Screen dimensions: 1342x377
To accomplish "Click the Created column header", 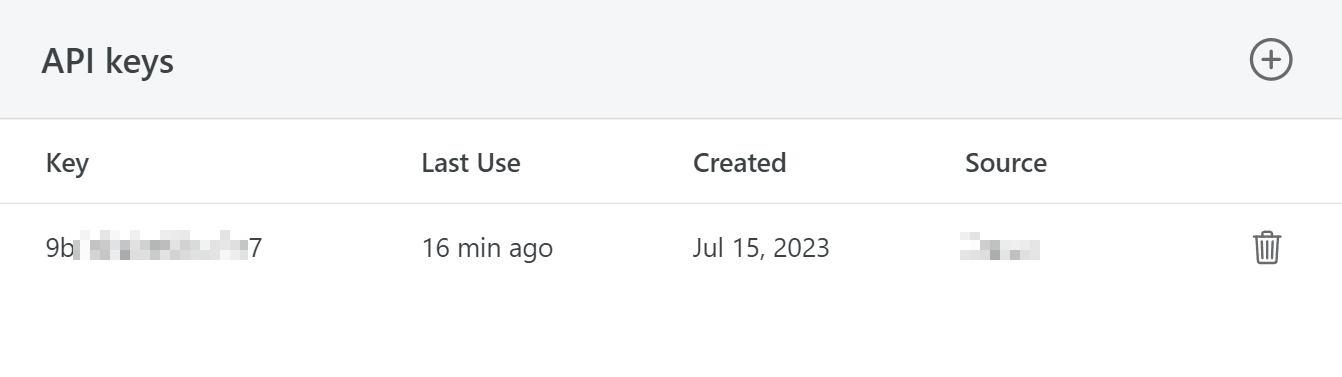I will coord(739,163).
